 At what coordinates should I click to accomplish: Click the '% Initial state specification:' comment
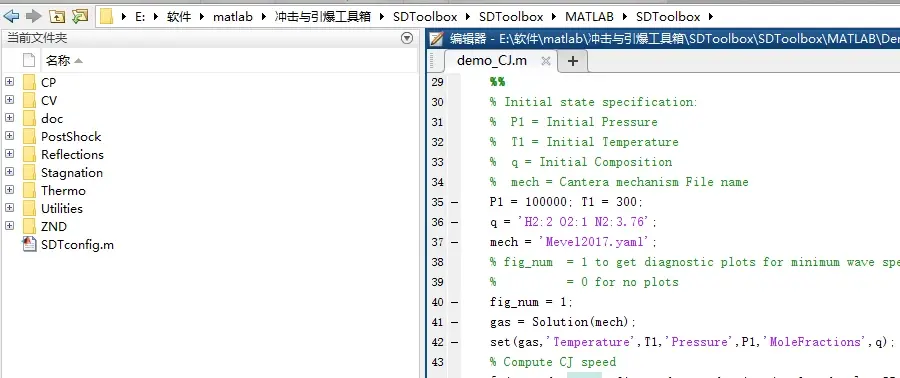(593, 102)
